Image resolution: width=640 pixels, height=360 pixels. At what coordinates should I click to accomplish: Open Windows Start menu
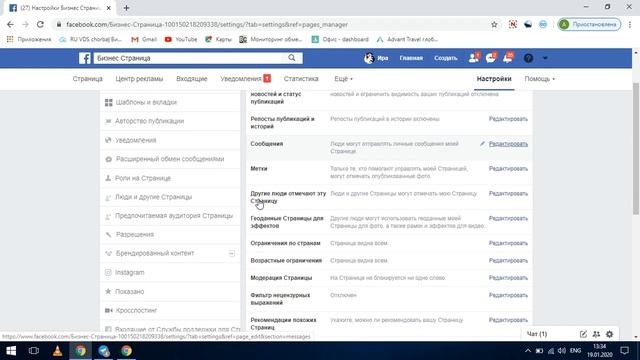[x=11, y=351]
